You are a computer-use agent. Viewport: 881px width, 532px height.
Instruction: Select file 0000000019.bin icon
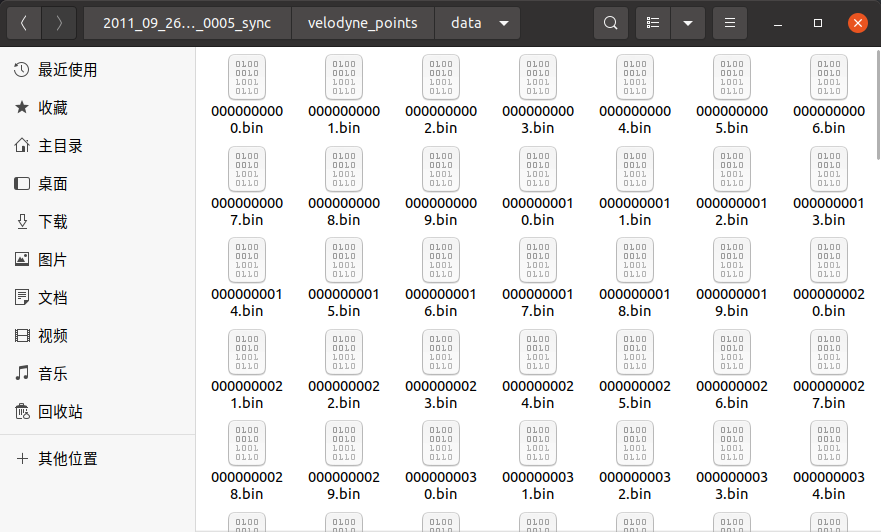[732, 261]
